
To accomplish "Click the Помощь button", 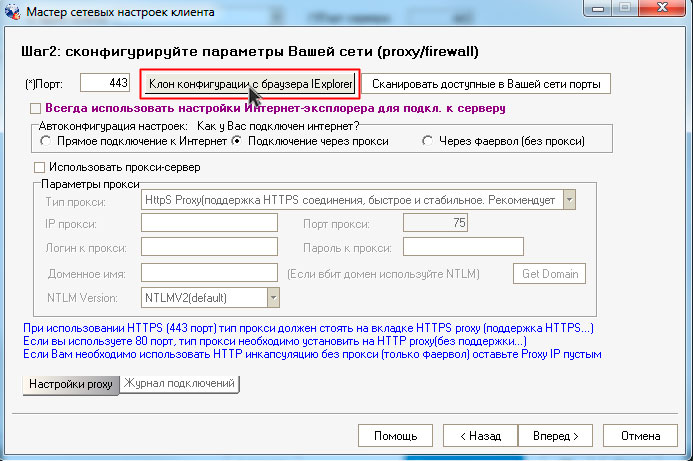I will (x=395, y=436).
